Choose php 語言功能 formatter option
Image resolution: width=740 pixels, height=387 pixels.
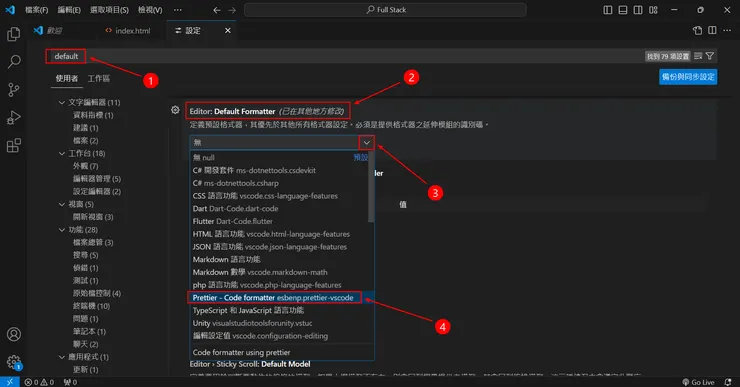coord(282,285)
